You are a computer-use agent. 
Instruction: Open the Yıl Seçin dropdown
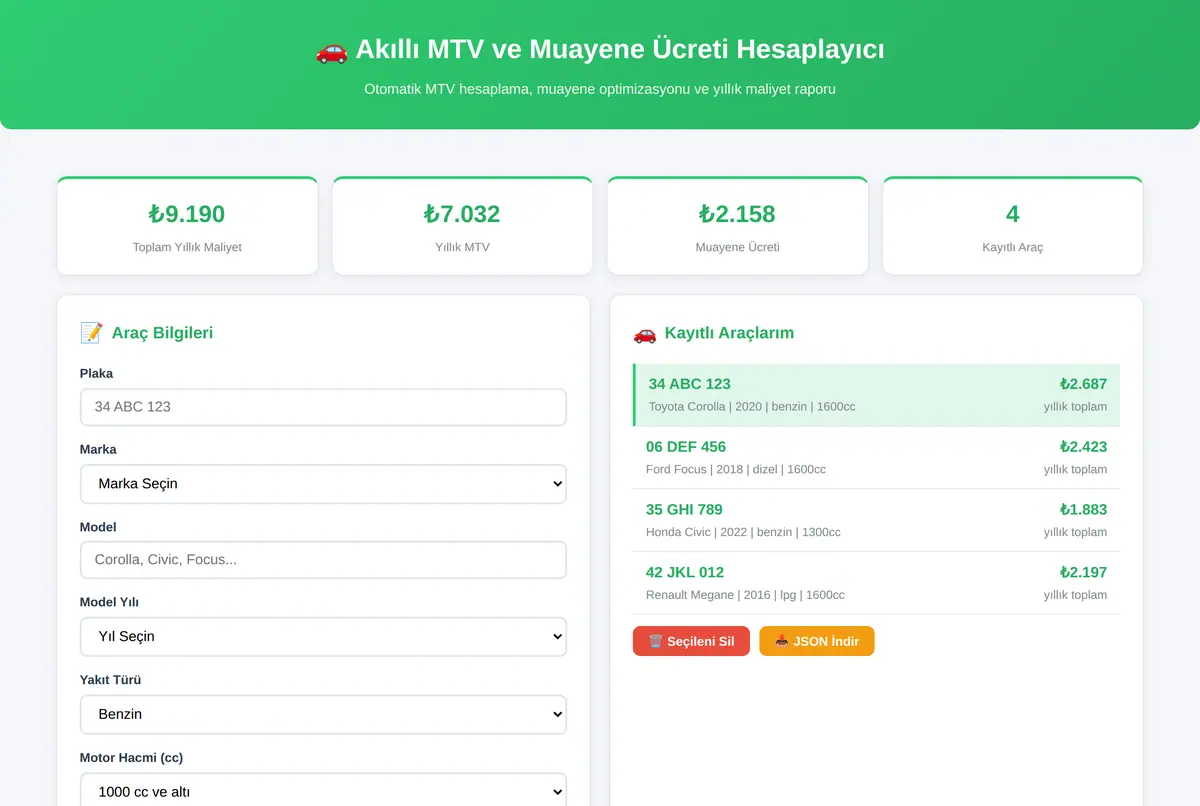coord(323,637)
